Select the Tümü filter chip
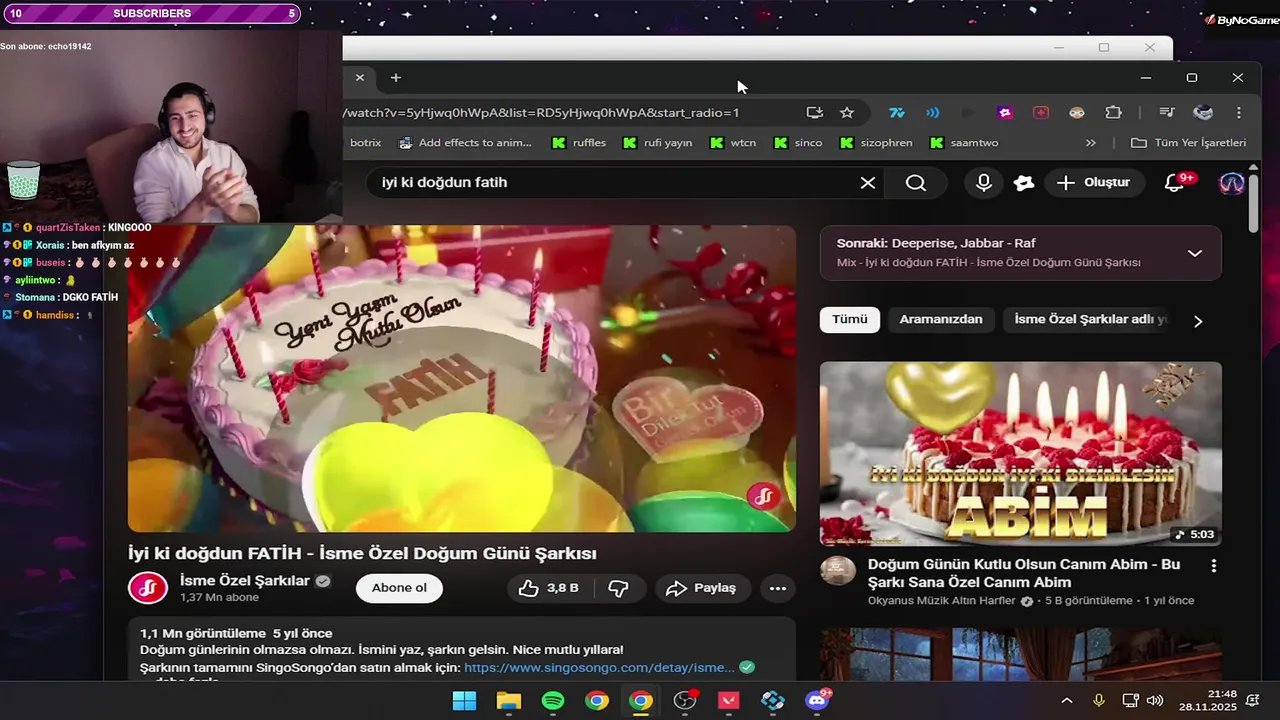This screenshot has width=1280, height=720. pos(850,319)
